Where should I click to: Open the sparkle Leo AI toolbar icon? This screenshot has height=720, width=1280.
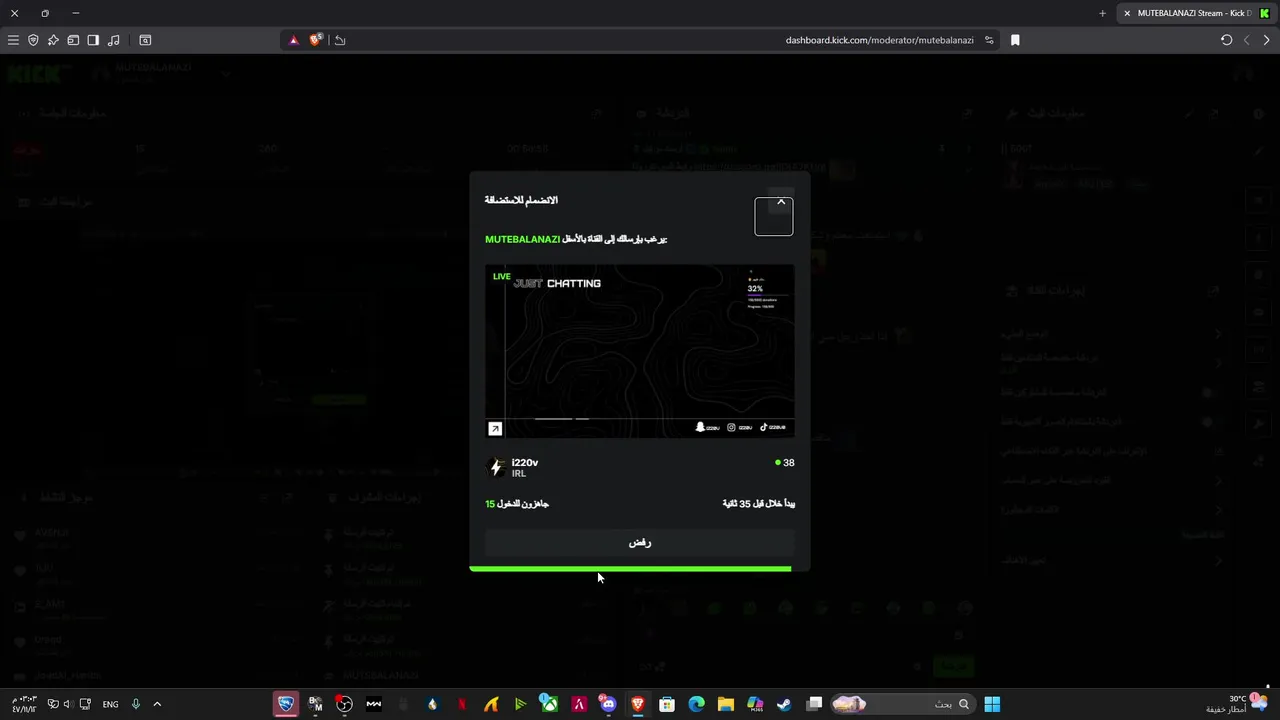[x=53, y=40]
